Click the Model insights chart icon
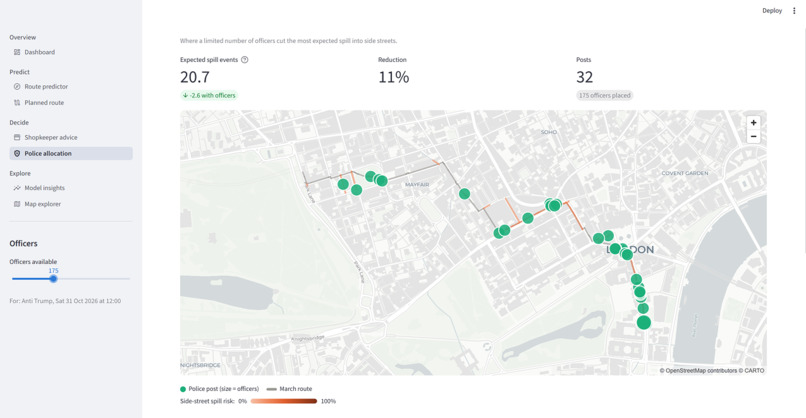The height and width of the screenshot is (418, 806). pos(17,188)
